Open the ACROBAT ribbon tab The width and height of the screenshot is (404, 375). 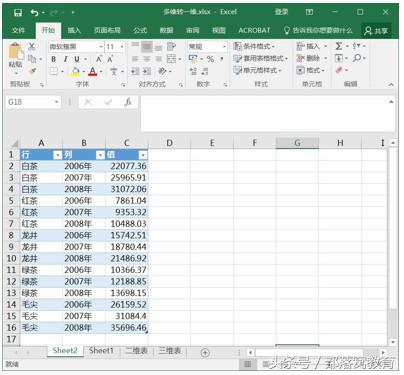coord(254,30)
